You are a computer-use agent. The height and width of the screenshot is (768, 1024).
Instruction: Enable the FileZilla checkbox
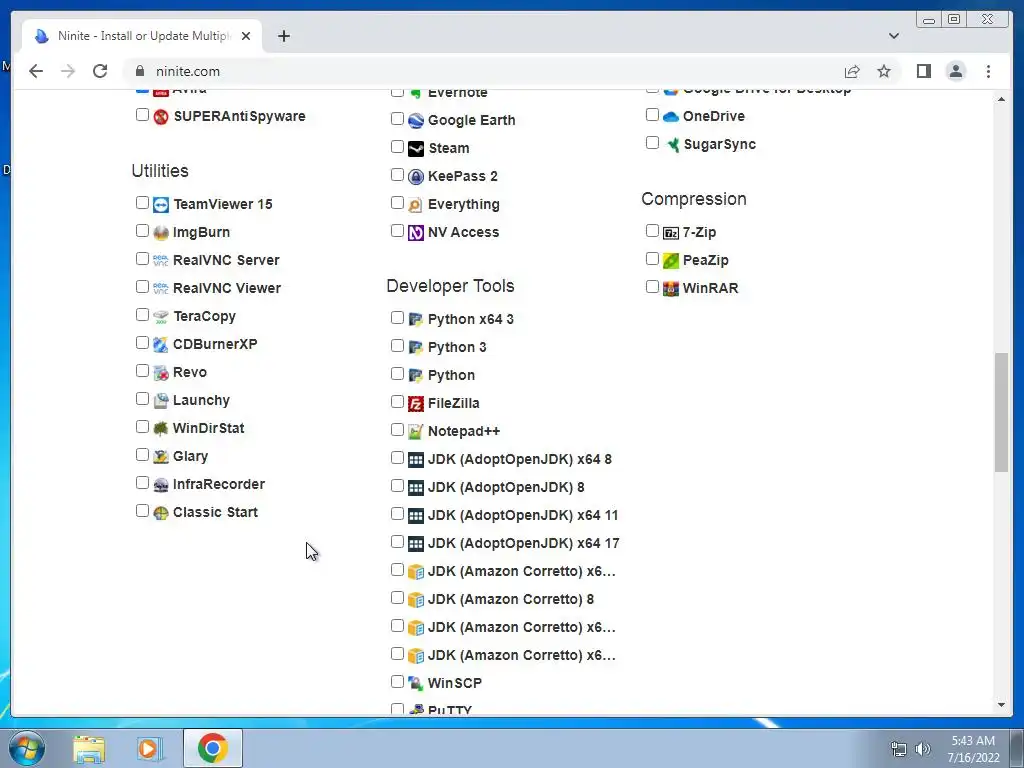coord(397,402)
